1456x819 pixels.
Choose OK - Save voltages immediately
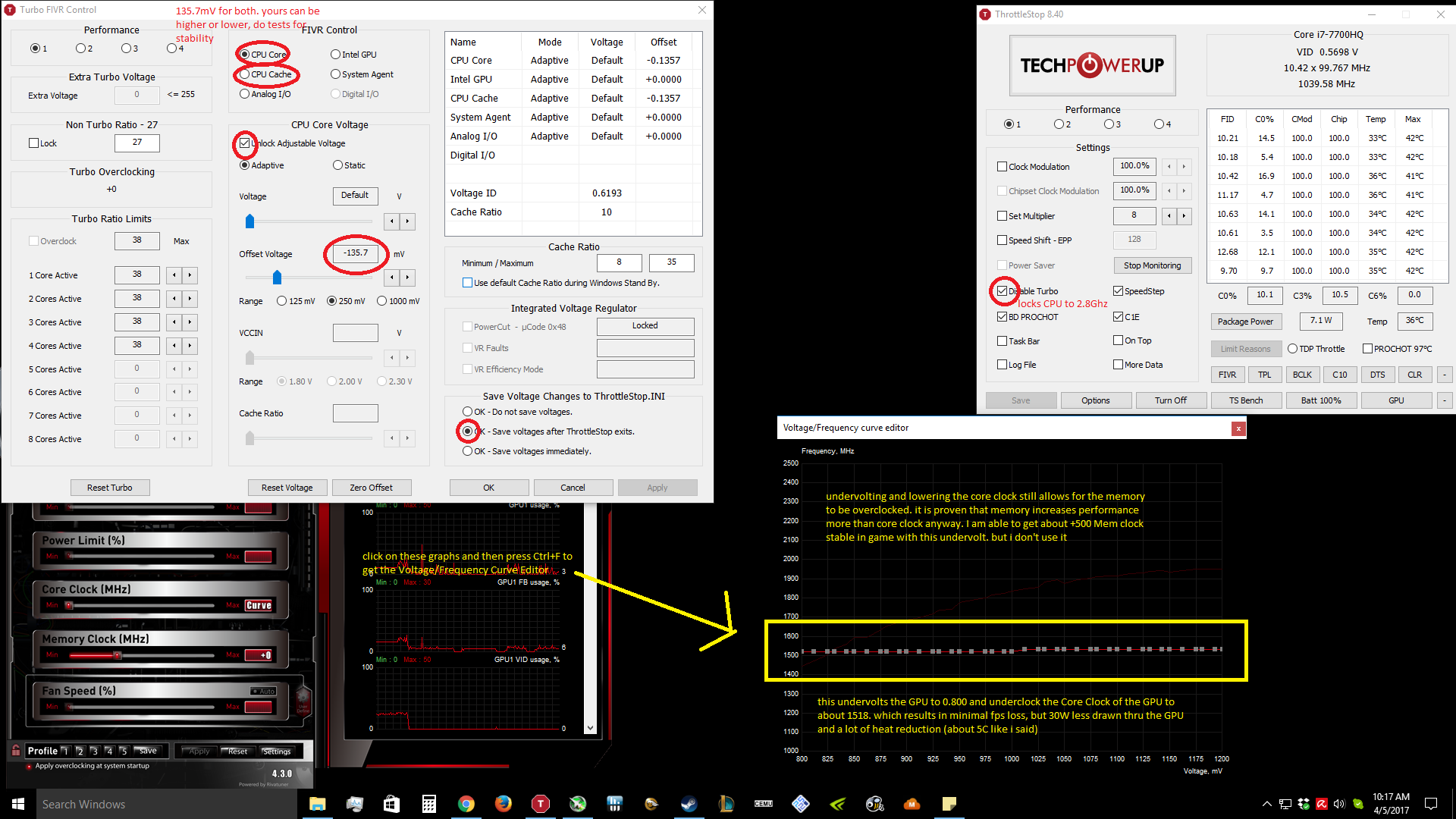point(467,451)
